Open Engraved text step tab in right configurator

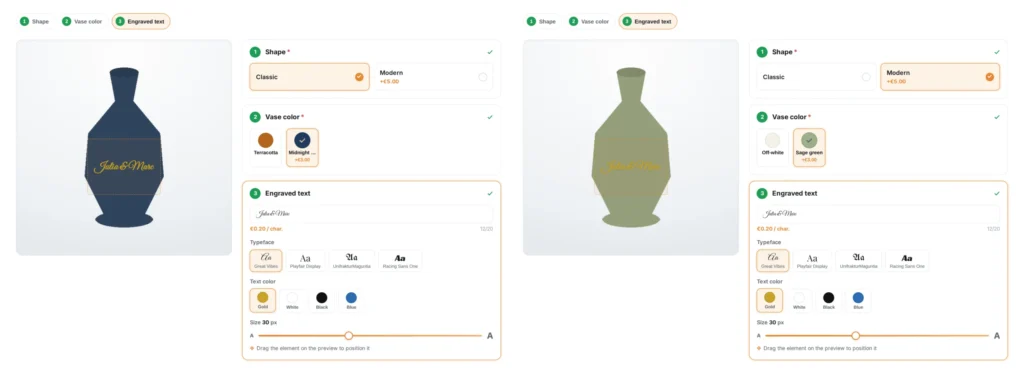(648, 22)
